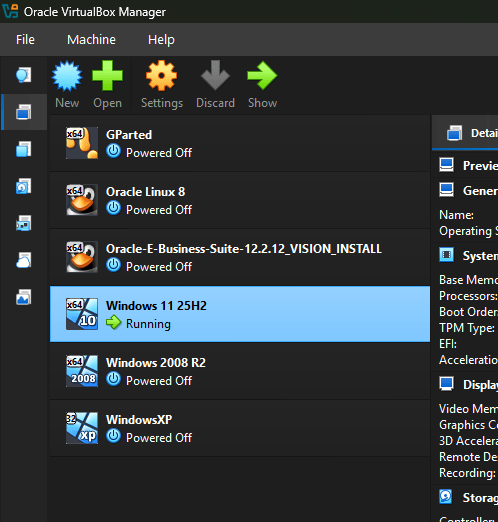Click WindowsXP's 'Powered Off' status text

coord(159,438)
